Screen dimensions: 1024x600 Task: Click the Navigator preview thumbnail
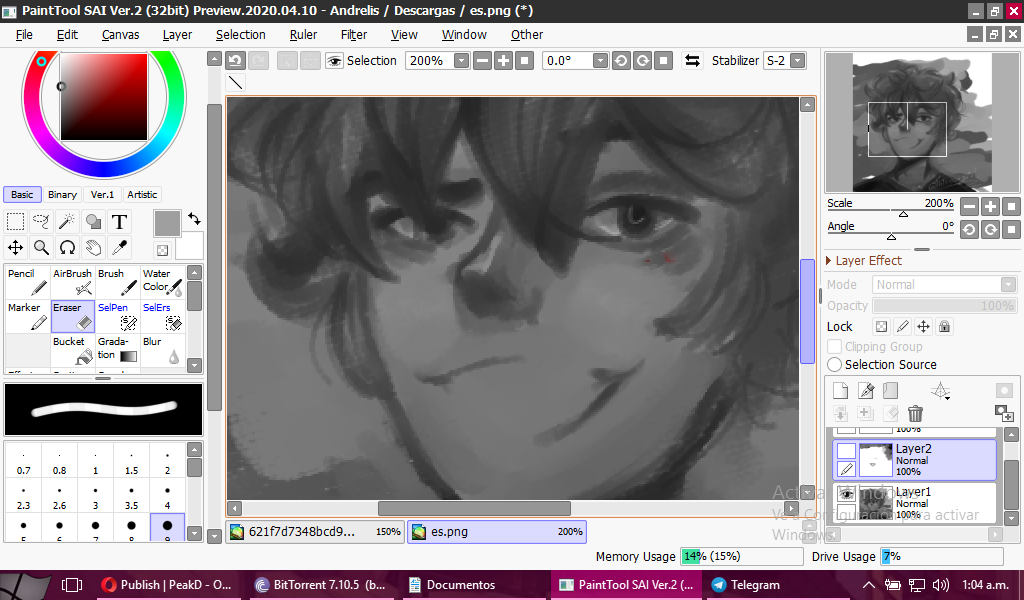pyautogui.click(x=921, y=122)
